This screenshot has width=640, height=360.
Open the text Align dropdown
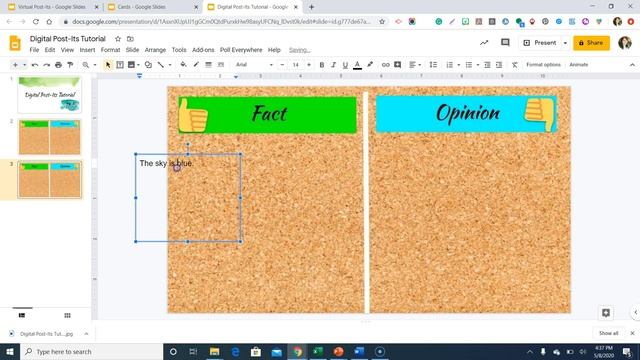click(415, 65)
